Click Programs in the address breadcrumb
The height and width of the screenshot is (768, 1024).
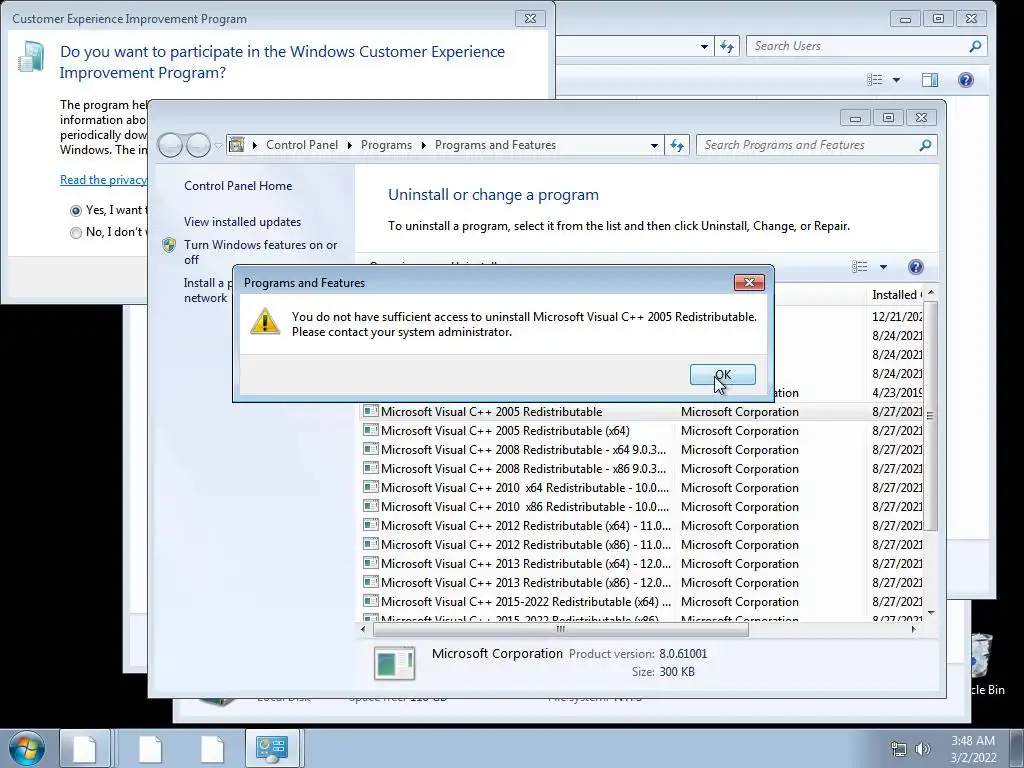[x=386, y=145]
